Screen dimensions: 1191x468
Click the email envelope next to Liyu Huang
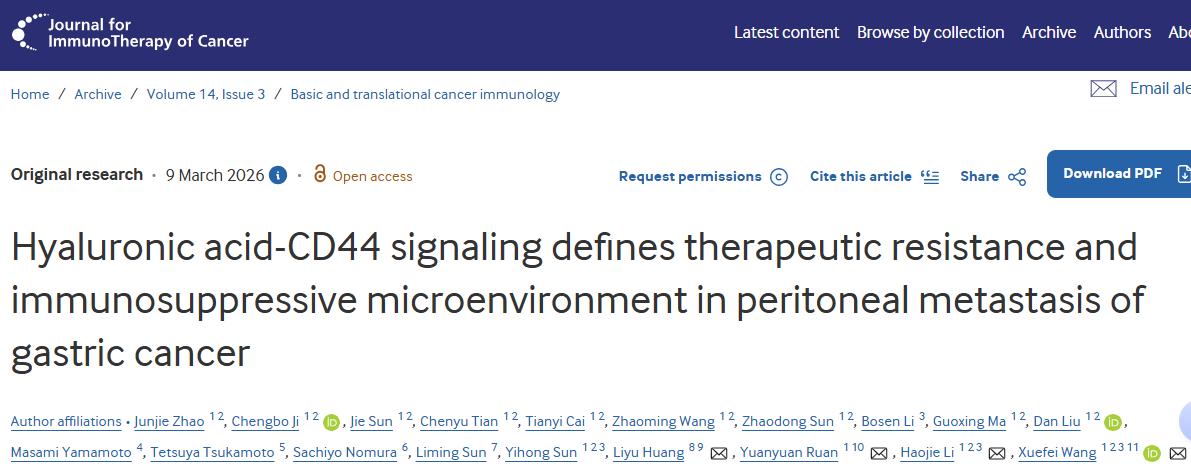(x=719, y=454)
